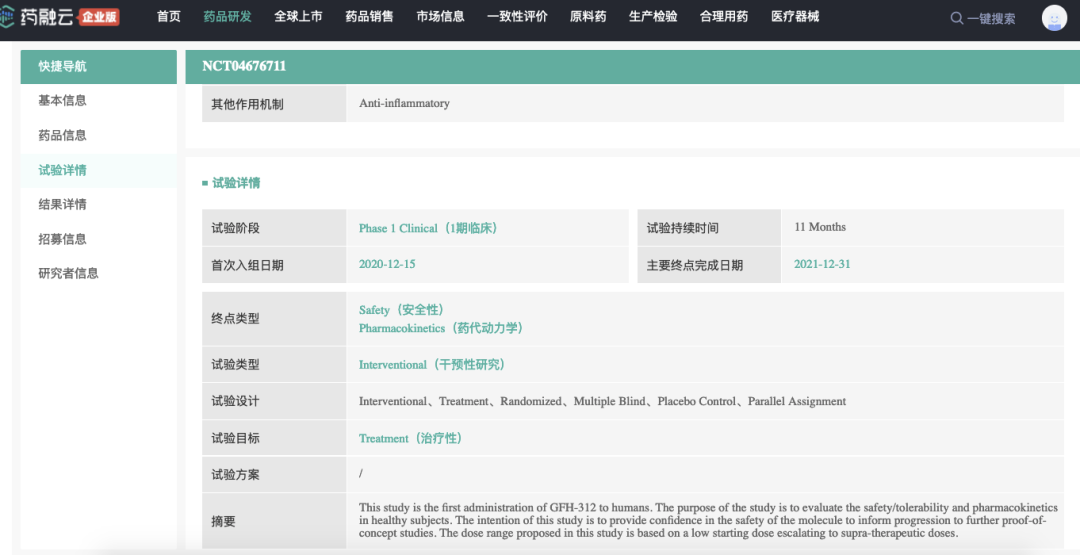The image size is (1080, 555).
Task: Click the magnifier search icon
Action: pos(956,18)
